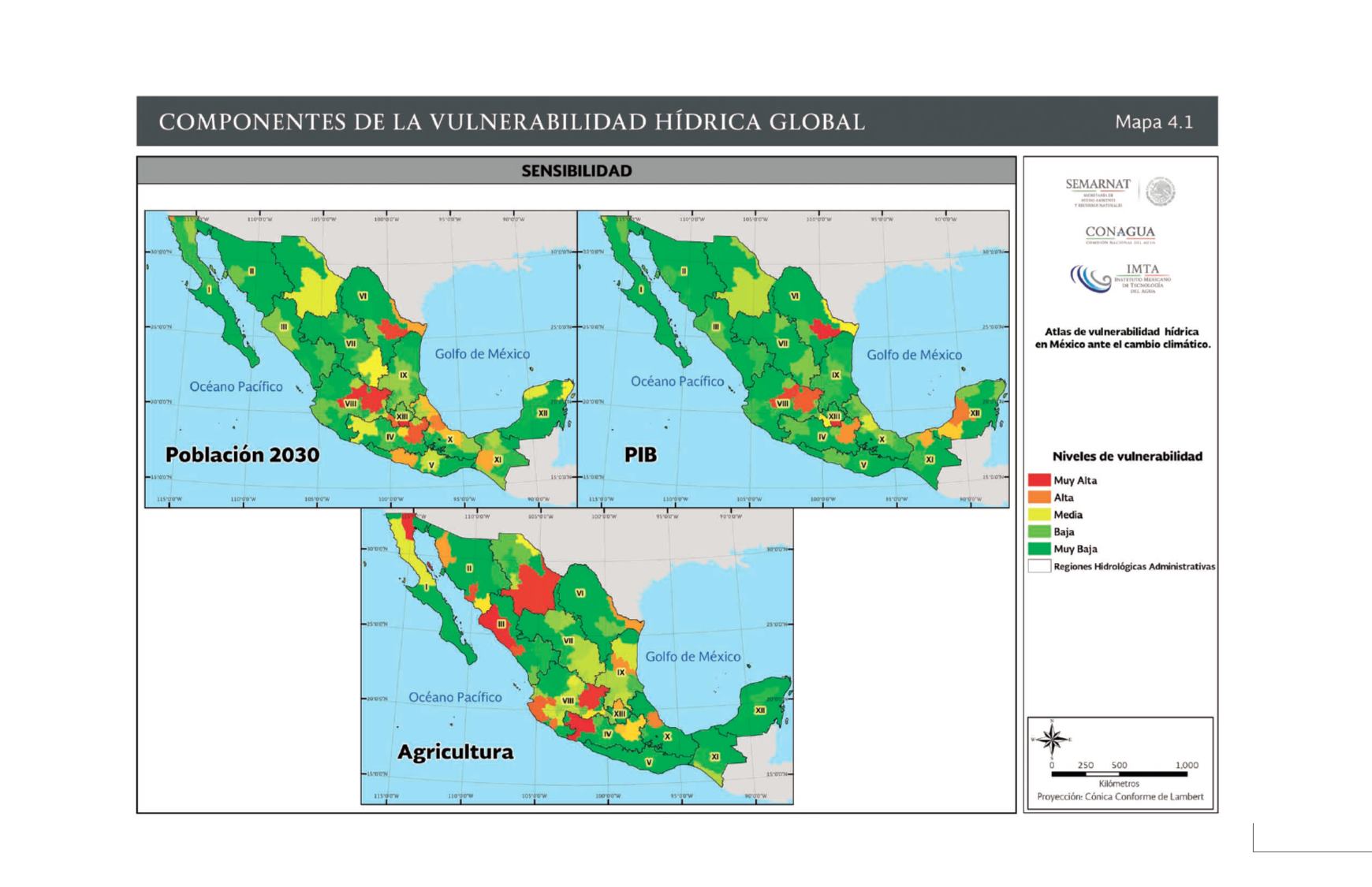This screenshot has width=1372, height=887.
Task: Click the IMTA wave logo
Action: tap(1091, 279)
